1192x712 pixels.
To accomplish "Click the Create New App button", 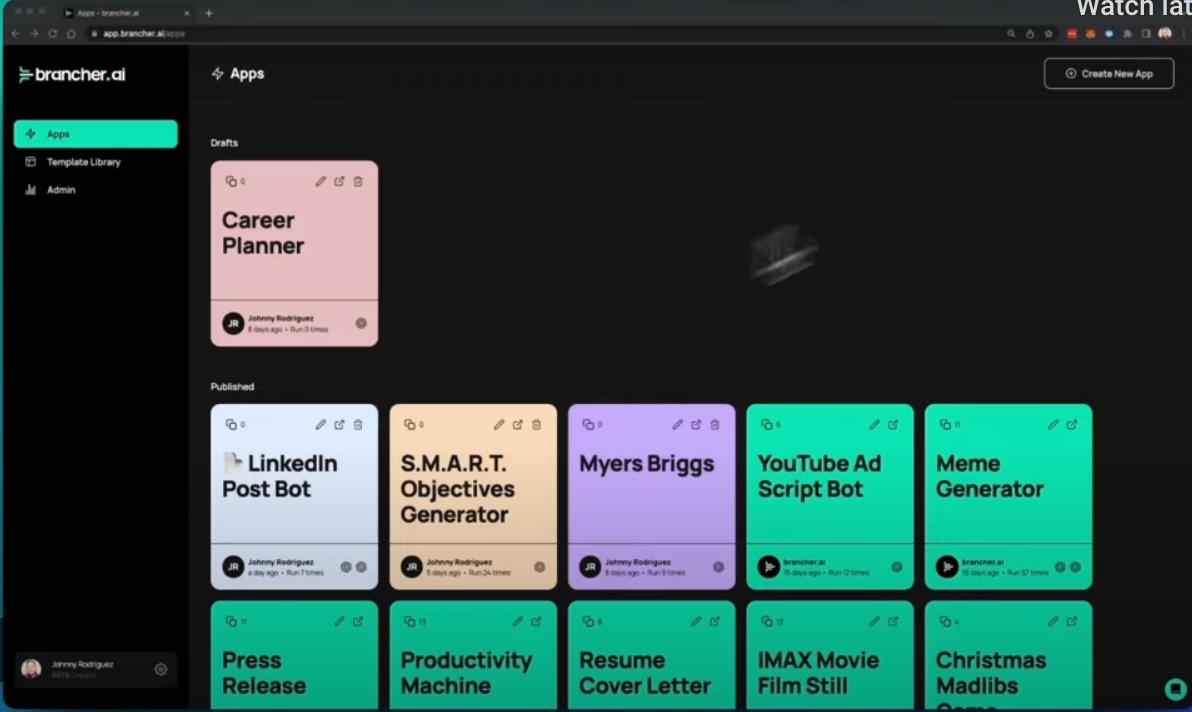I will click(1108, 74).
